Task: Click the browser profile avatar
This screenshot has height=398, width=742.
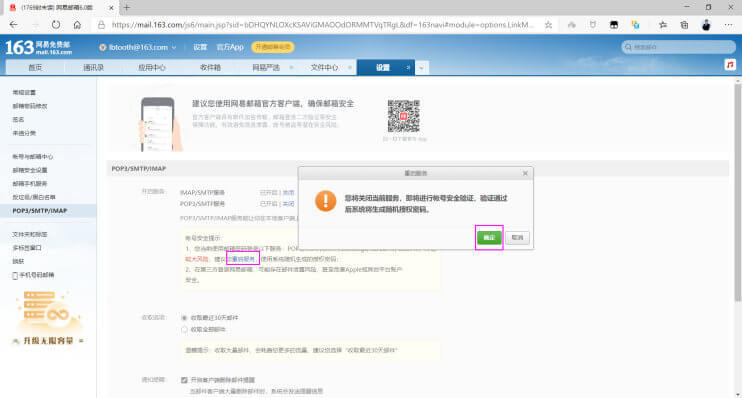Action: tap(706, 25)
